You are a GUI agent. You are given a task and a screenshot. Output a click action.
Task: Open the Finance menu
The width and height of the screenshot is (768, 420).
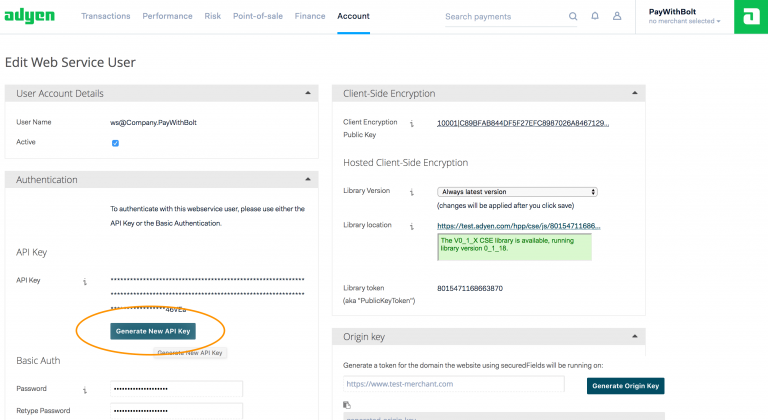point(310,16)
